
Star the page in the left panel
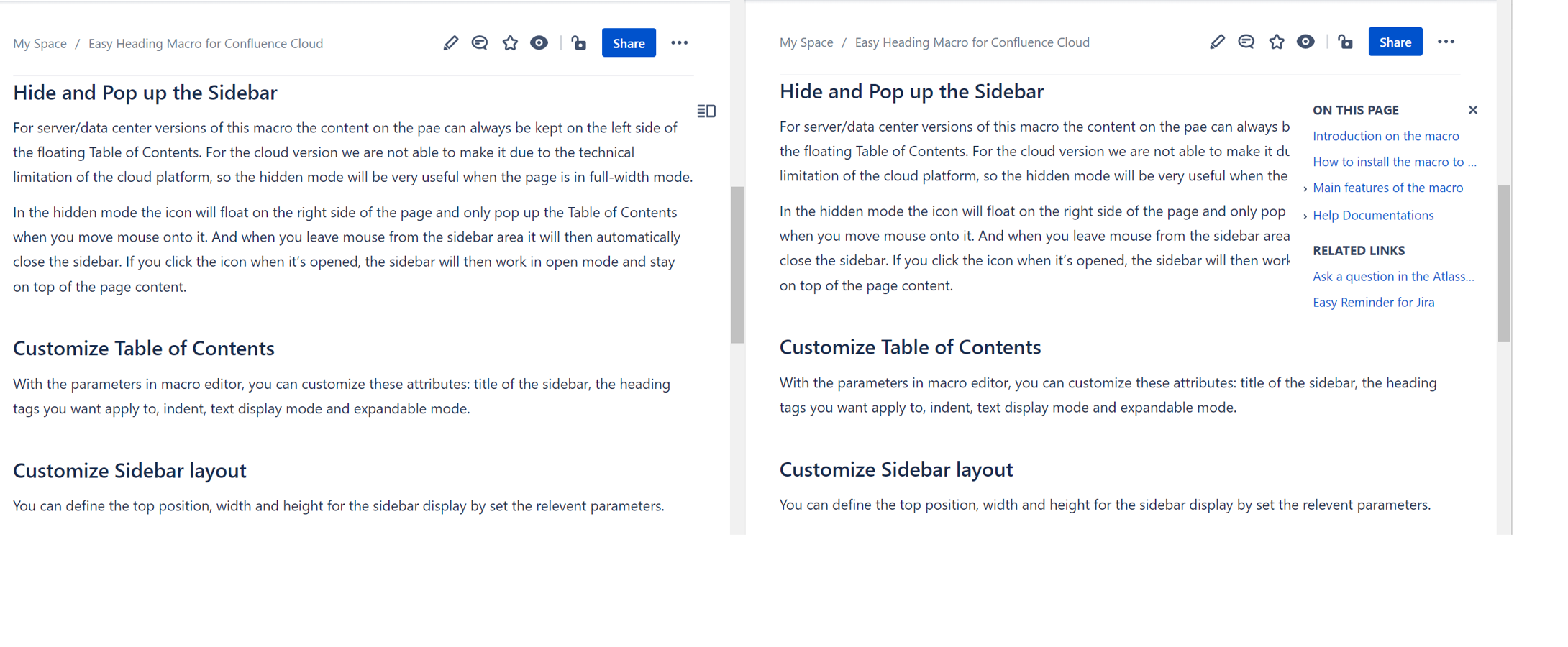click(510, 43)
